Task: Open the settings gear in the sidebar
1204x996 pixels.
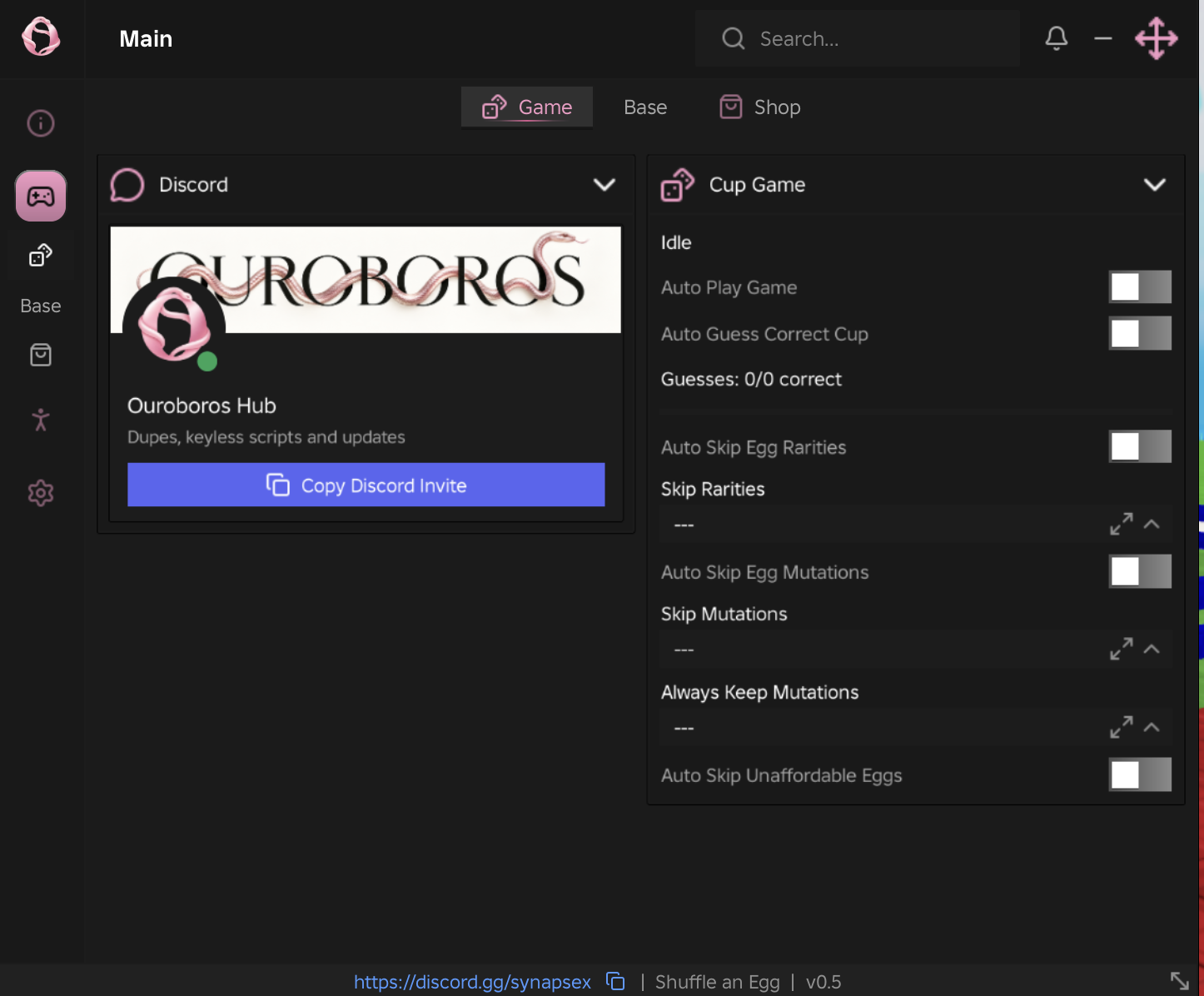Action: tap(41, 493)
